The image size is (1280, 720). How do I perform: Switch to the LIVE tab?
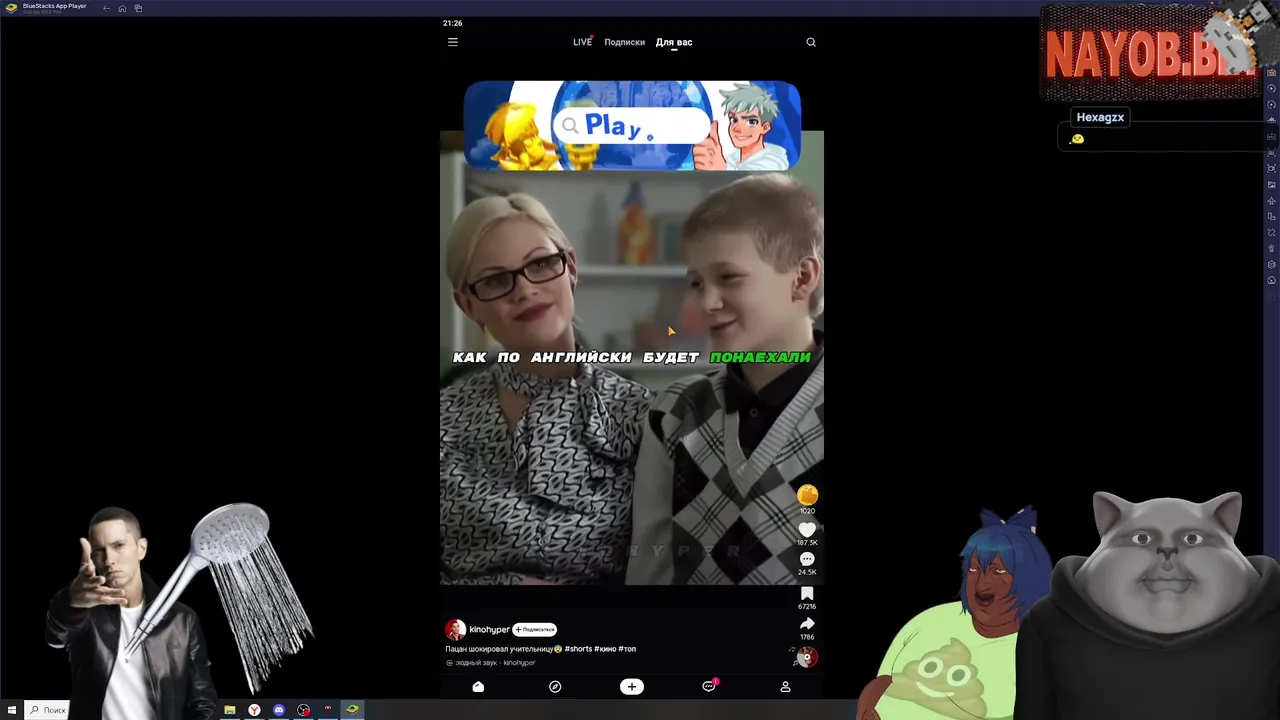582,42
